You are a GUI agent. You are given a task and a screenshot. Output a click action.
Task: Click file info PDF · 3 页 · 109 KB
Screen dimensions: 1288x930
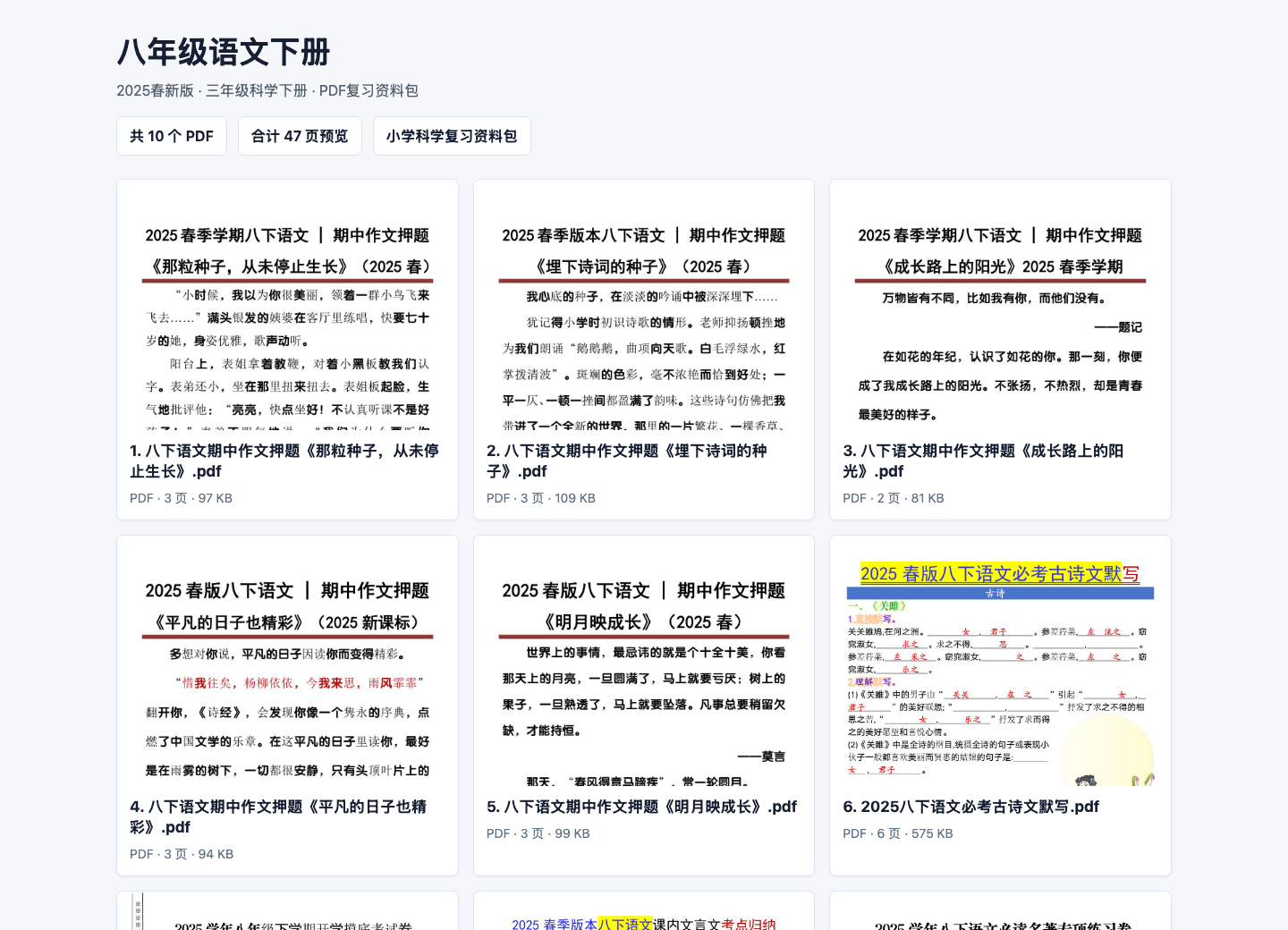coord(541,498)
